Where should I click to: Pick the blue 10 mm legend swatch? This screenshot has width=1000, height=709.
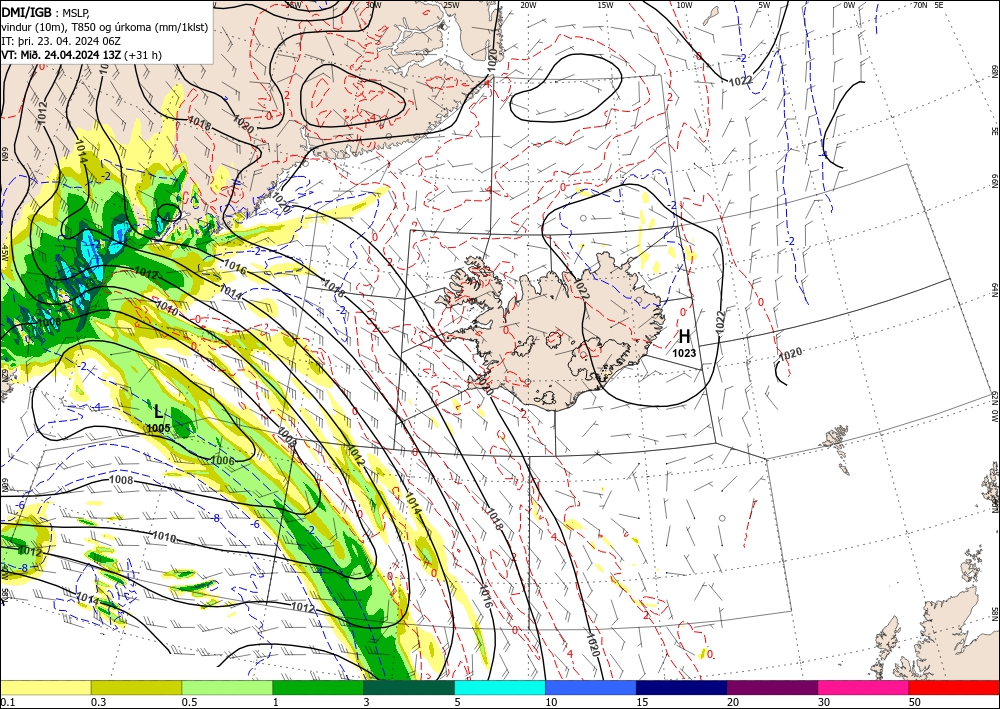pos(591,687)
